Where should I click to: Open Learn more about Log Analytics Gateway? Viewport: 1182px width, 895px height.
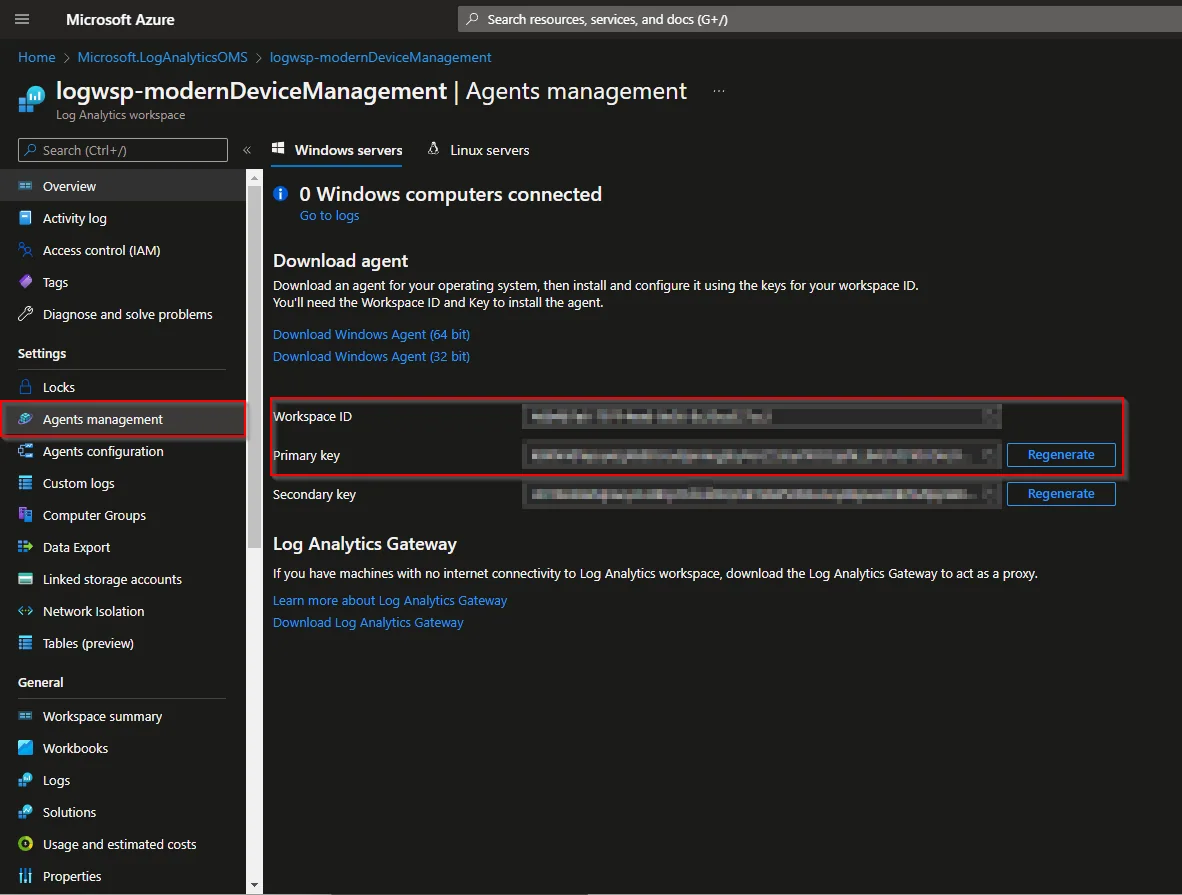tap(390, 600)
